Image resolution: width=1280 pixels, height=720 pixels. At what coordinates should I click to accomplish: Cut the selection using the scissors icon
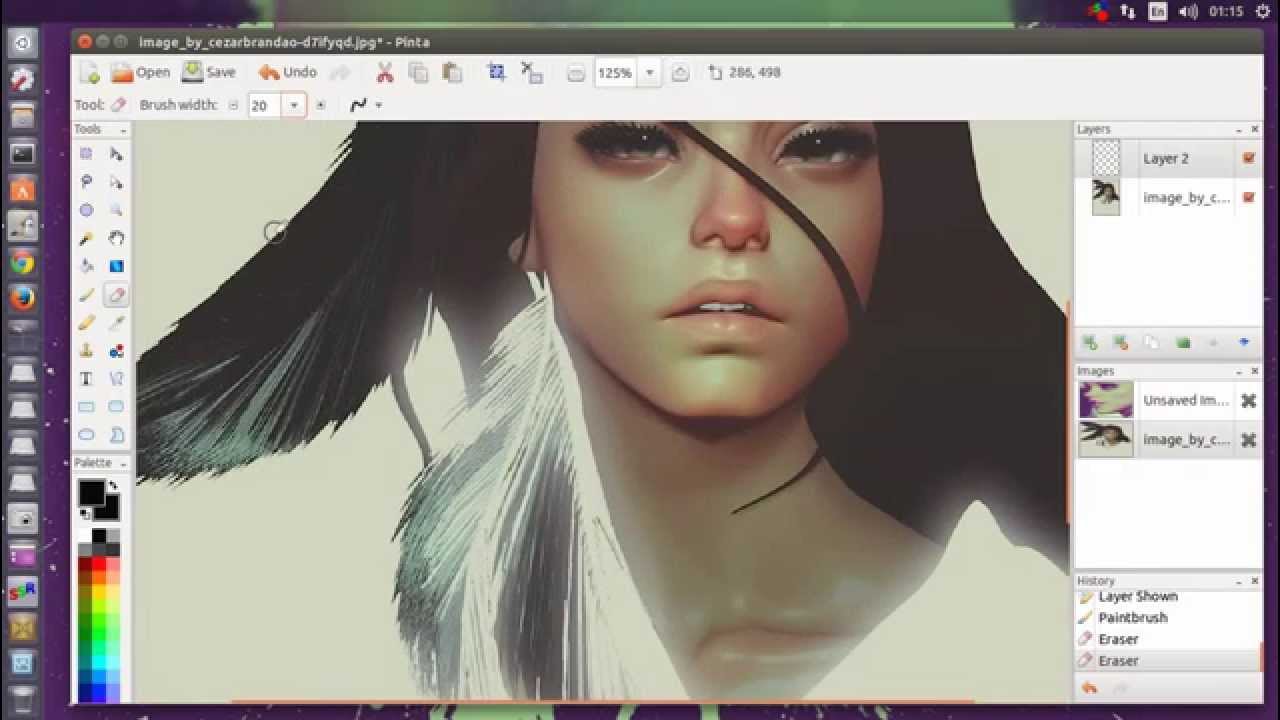[385, 71]
